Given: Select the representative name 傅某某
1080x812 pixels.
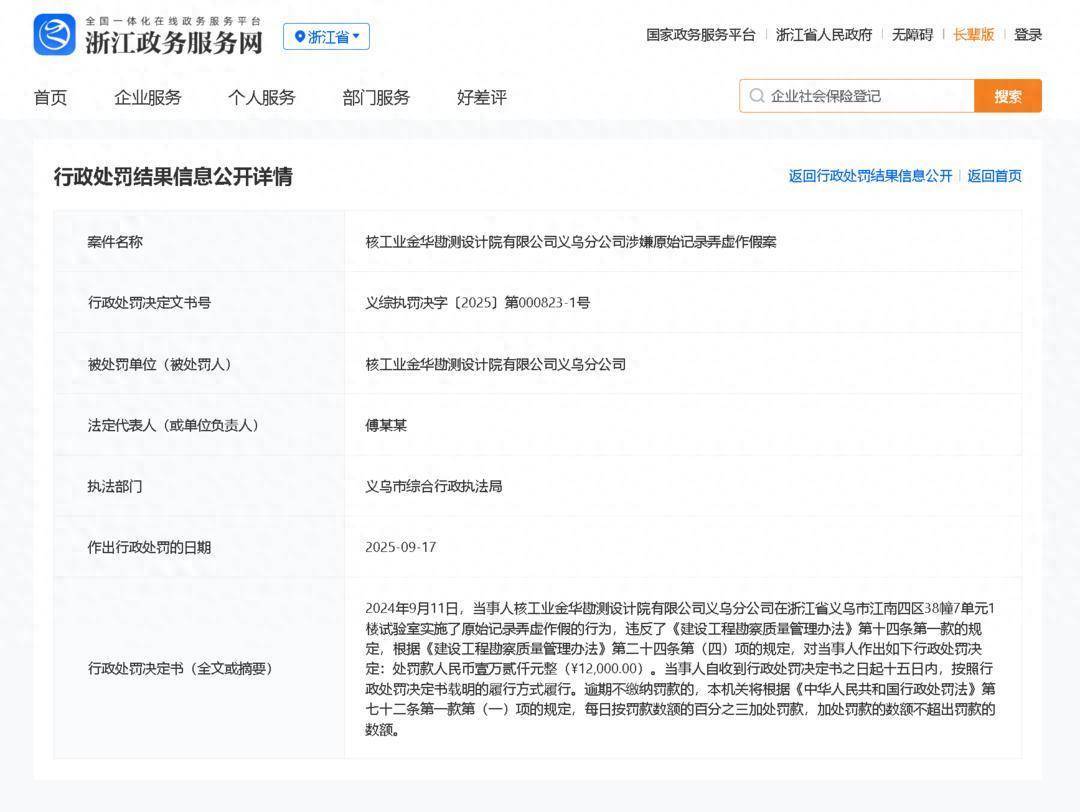Looking at the screenshot, I should pyautogui.click(x=386, y=425).
